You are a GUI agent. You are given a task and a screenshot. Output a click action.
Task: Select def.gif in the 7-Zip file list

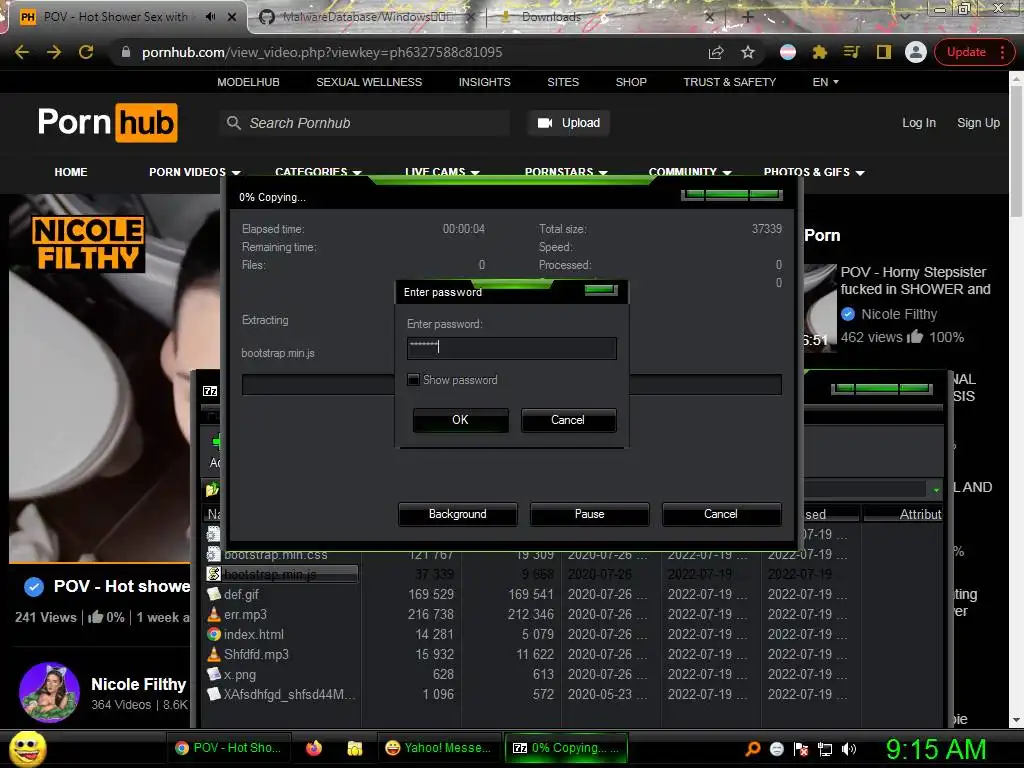(x=241, y=594)
